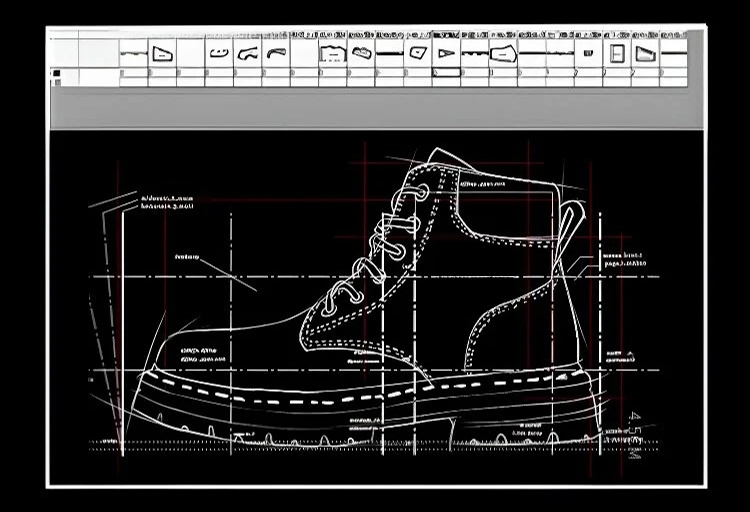Choose the large tapered pattern piece
This screenshot has height=512, width=750.
pyautogui.click(x=504, y=54)
